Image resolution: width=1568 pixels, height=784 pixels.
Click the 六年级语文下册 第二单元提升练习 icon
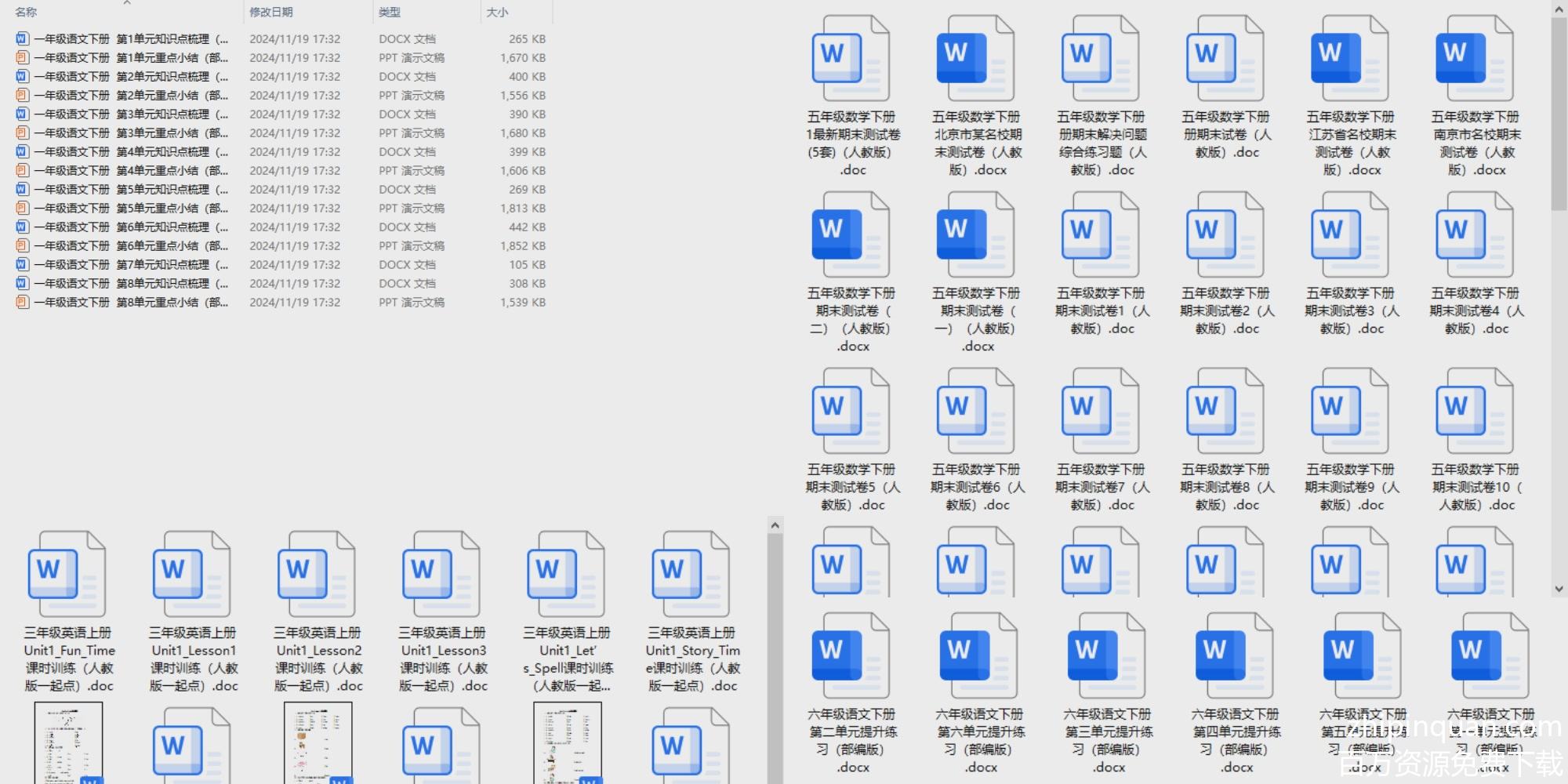851,656
